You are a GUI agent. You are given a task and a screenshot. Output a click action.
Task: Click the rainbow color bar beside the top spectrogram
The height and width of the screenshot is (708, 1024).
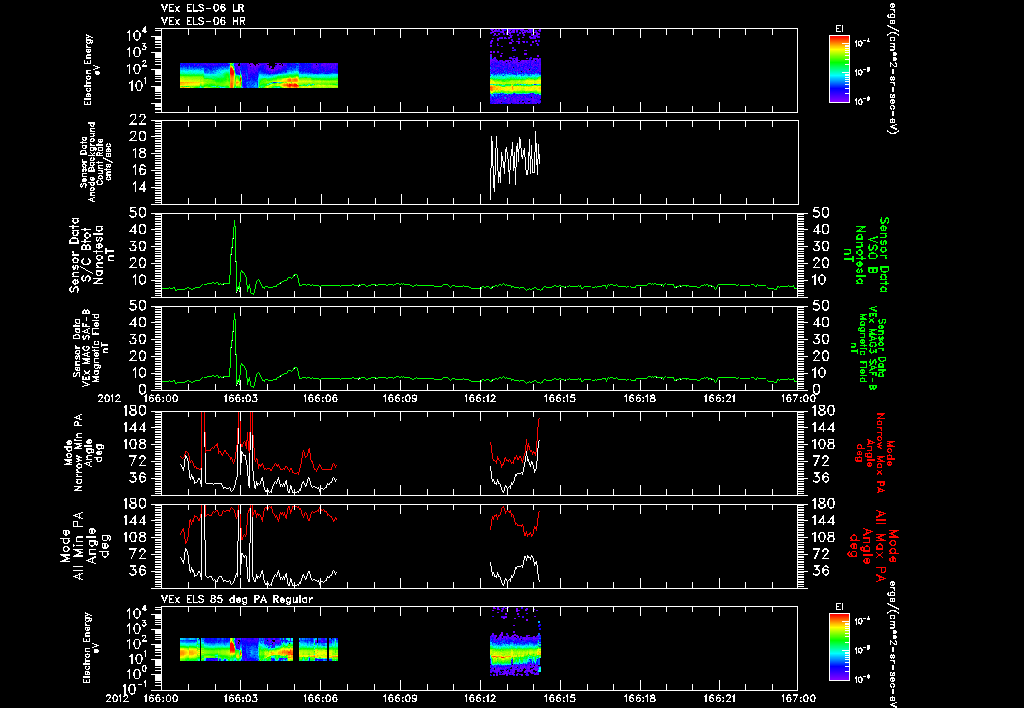tap(839, 69)
